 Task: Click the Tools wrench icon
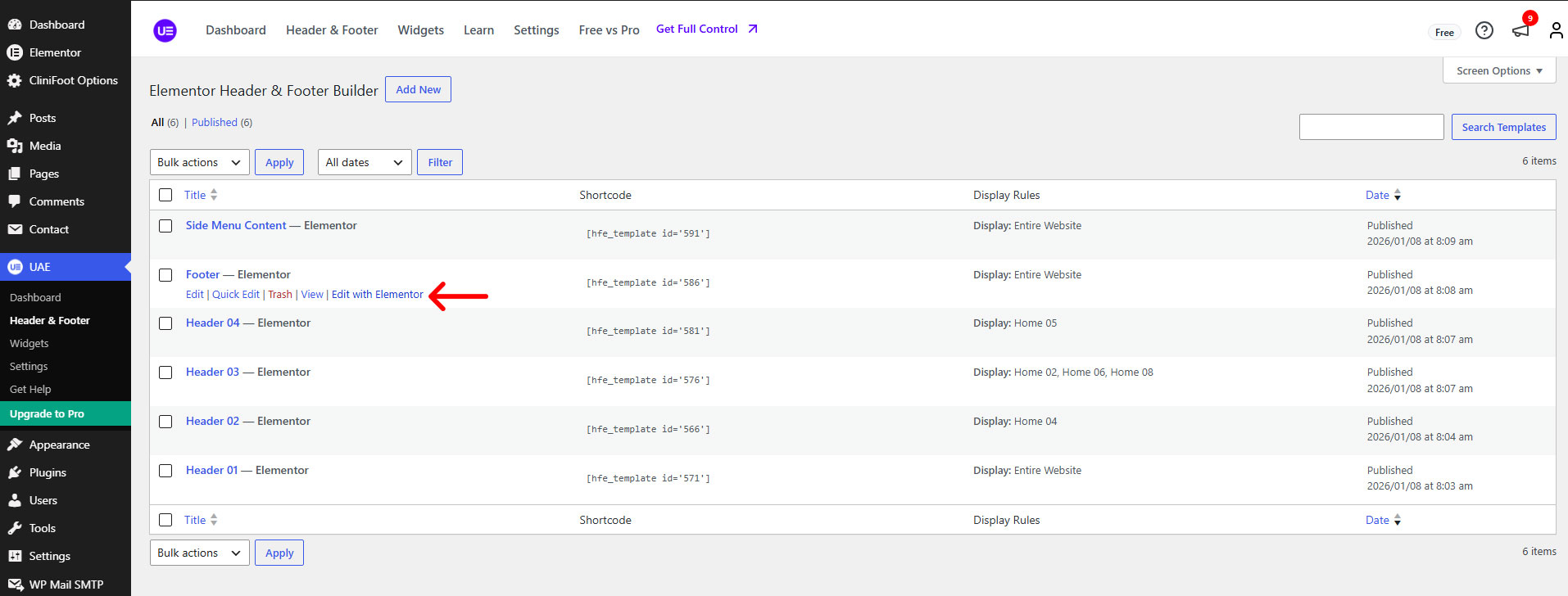(x=15, y=528)
